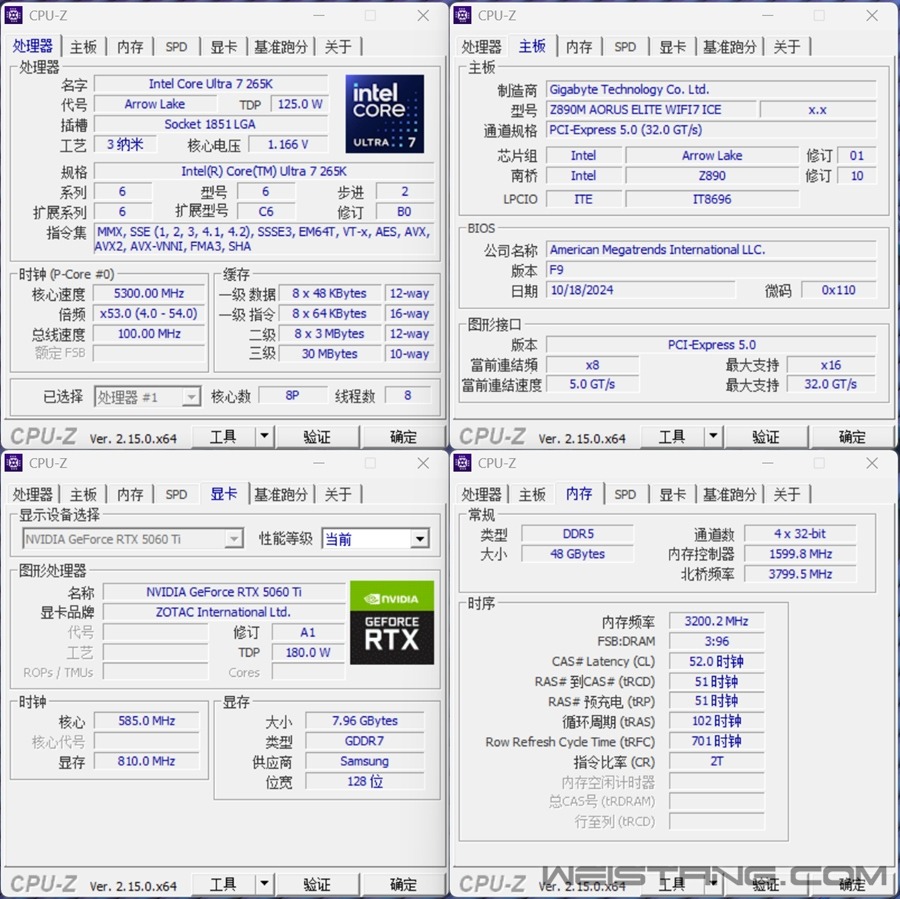Open 关于 tab in the graphics window
900x899 pixels.
pos(338,494)
